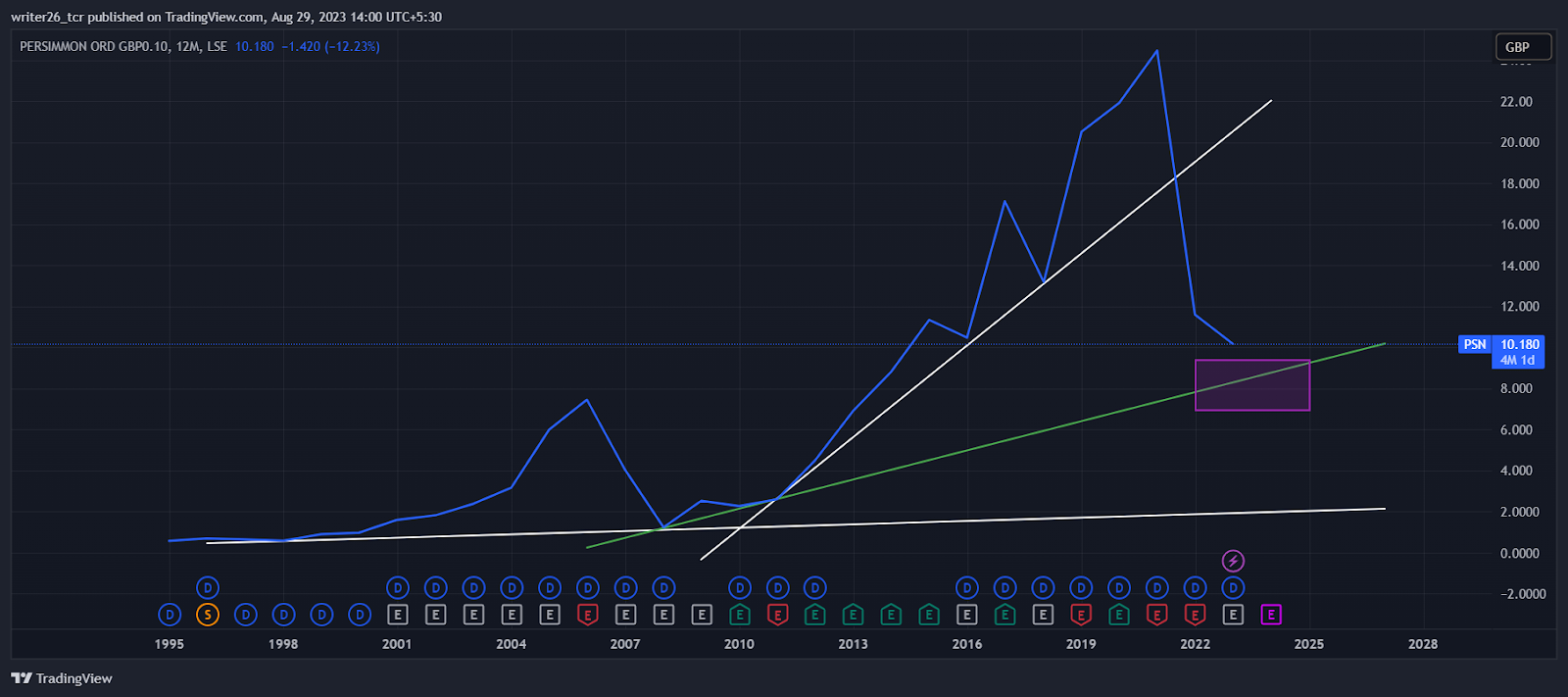Click the PSN price label tag
Viewport: 1568px width, 697px height.
click(1475, 344)
